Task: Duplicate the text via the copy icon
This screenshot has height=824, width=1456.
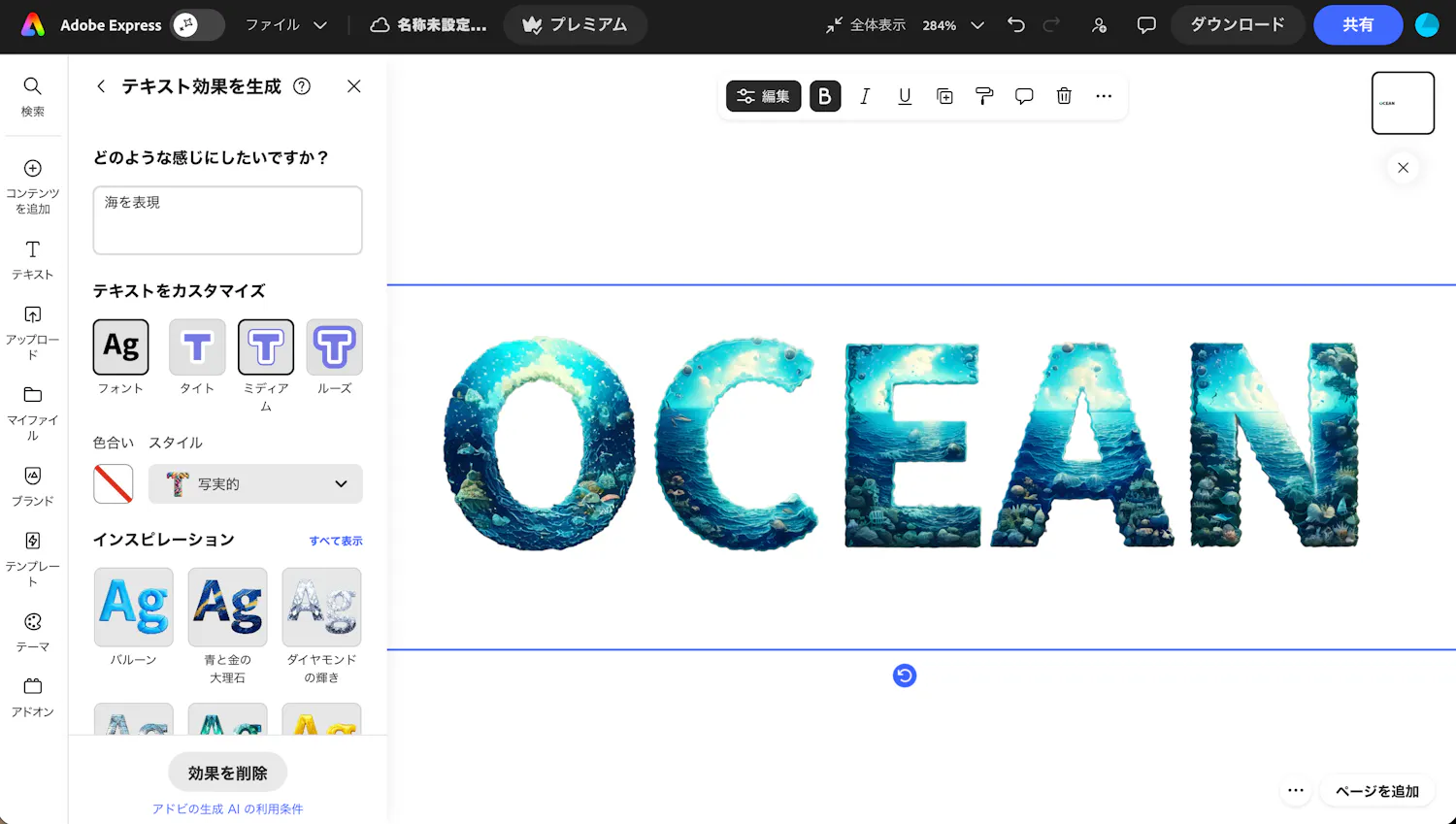Action: tap(944, 96)
